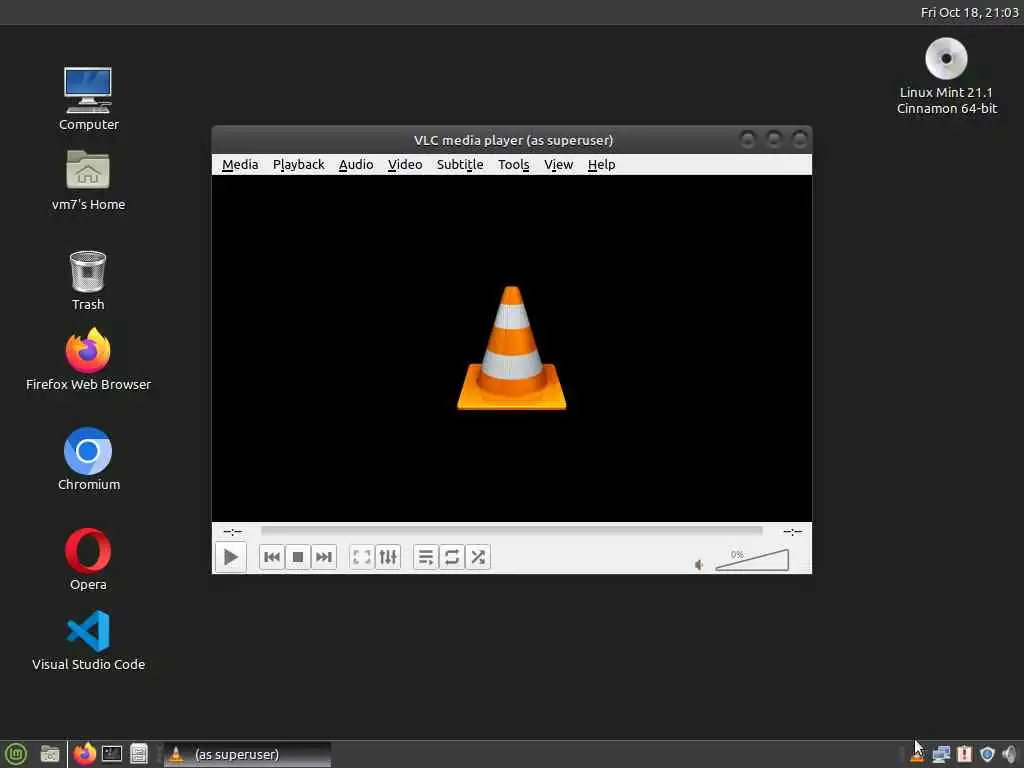
Task: Open file manager from taskbar
Action: coord(50,754)
